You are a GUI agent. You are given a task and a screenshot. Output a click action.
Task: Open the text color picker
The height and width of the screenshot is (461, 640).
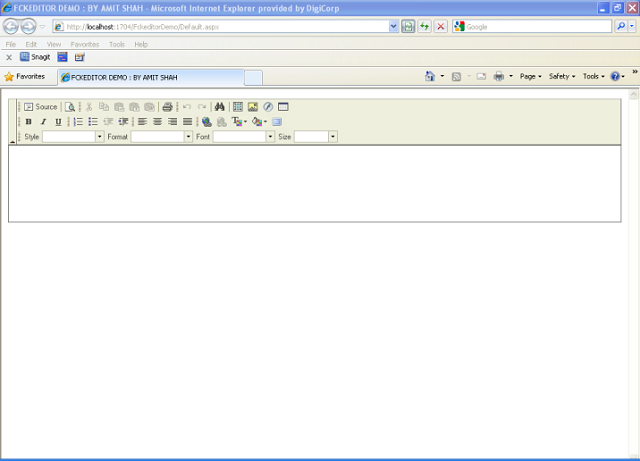tap(239, 122)
